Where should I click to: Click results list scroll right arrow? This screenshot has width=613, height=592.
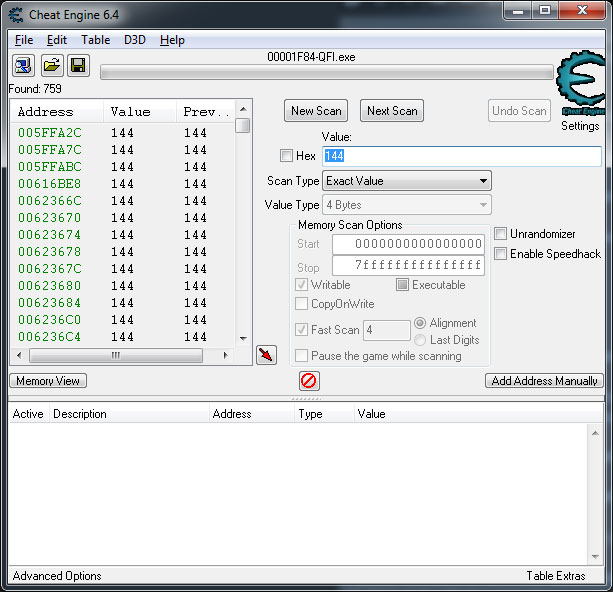tap(225, 355)
